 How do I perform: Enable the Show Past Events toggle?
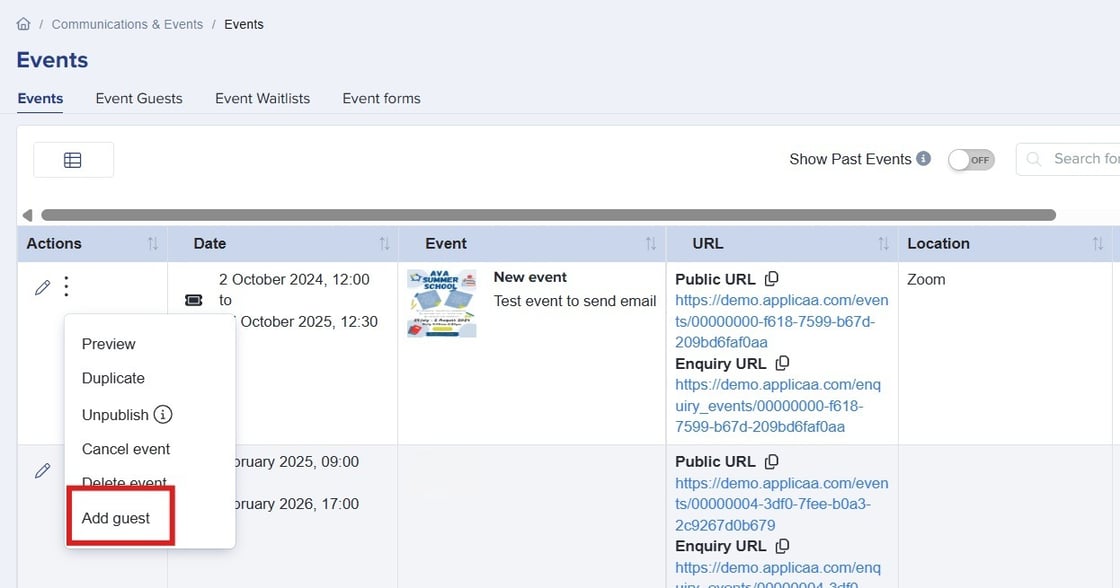point(970,159)
